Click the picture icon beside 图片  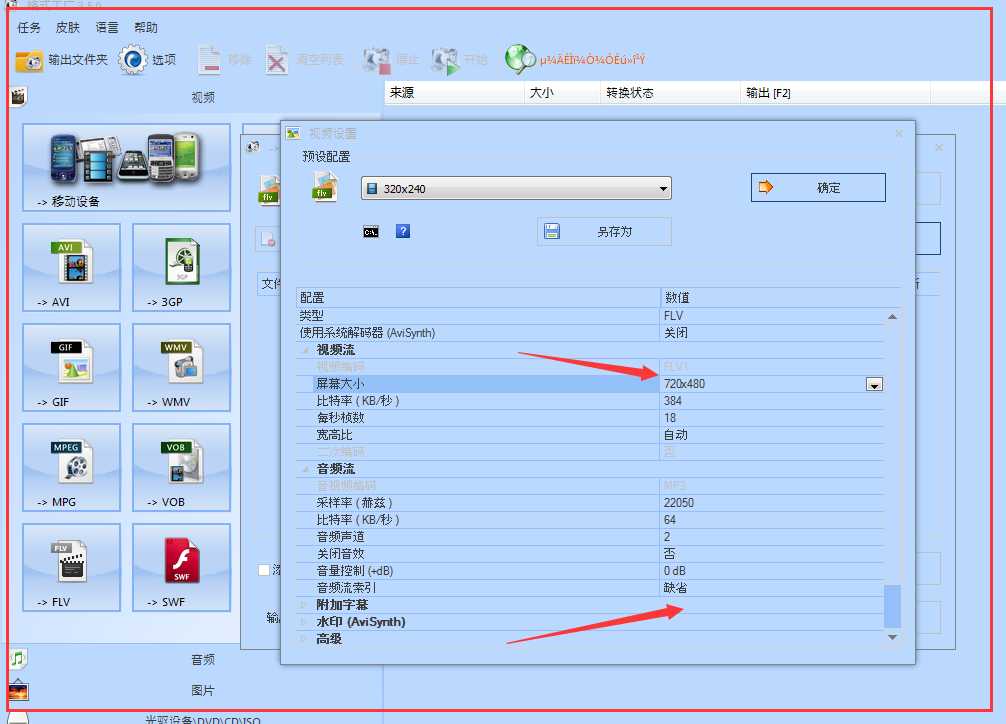[19, 691]
